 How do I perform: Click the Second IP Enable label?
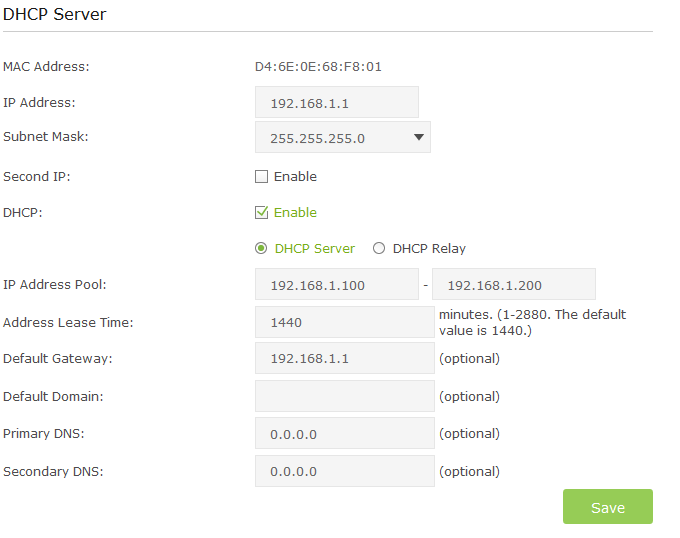pos(295,177)
